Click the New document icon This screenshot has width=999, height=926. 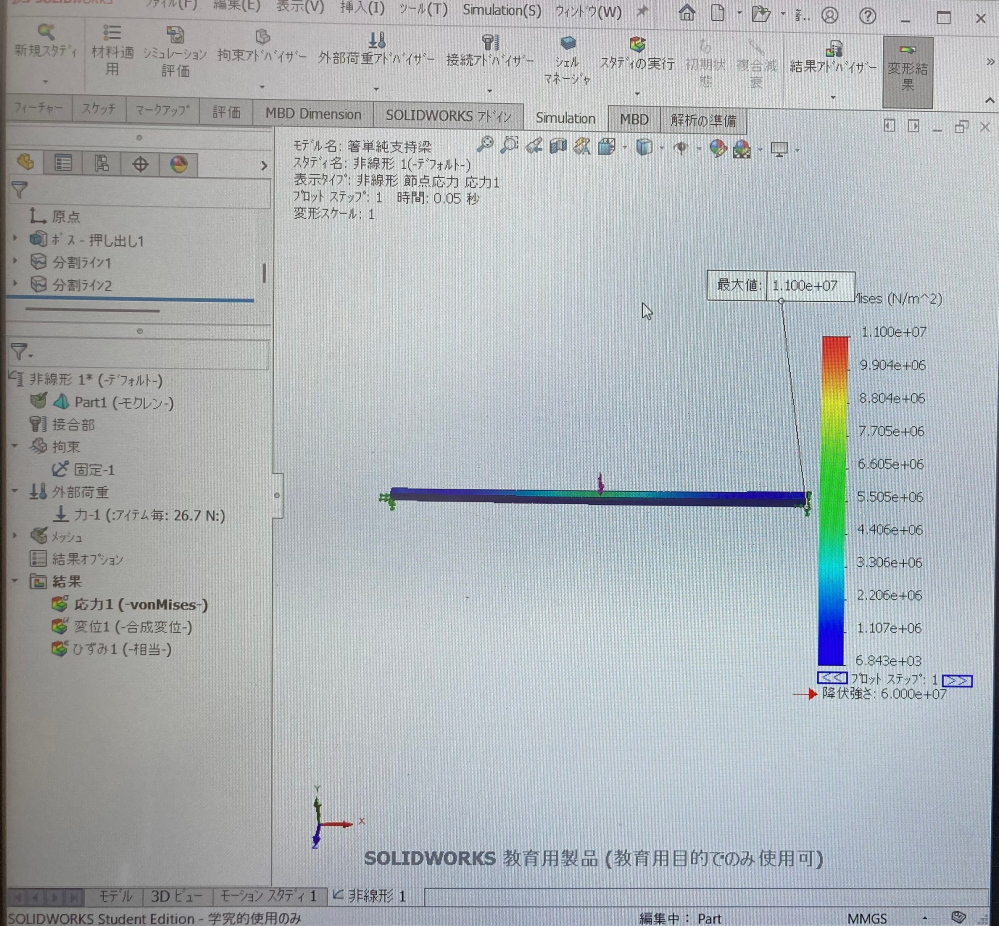pos(717,13)
